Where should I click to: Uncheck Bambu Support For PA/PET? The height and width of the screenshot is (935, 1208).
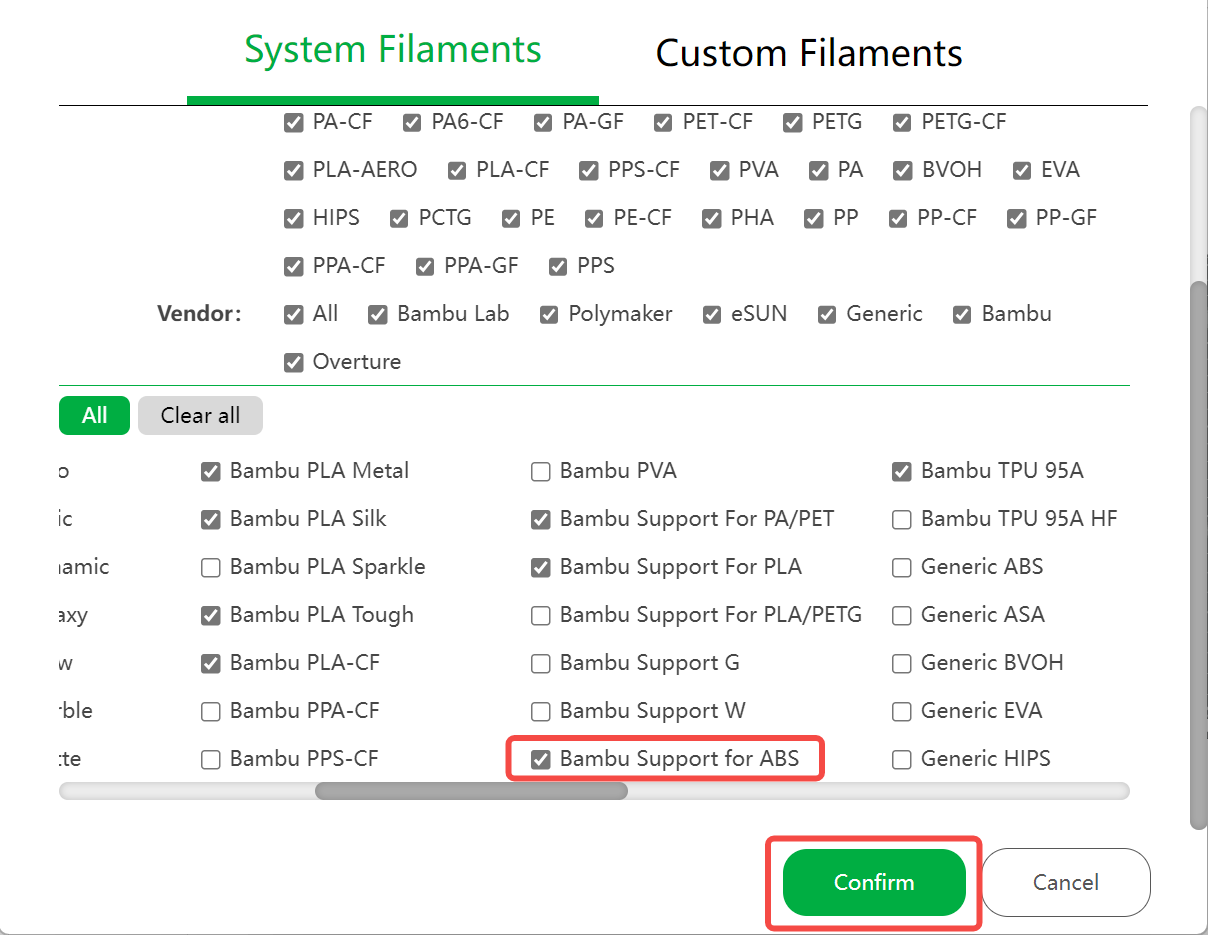(x=540, y=519)
